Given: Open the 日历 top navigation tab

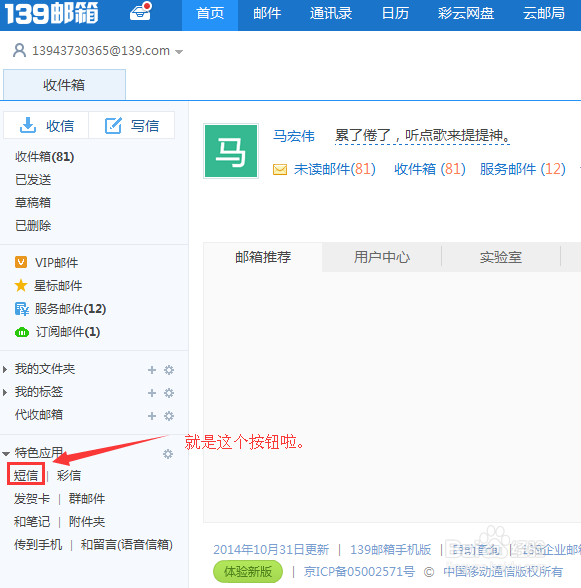Looking at the screenshot, I should point(395,14).
